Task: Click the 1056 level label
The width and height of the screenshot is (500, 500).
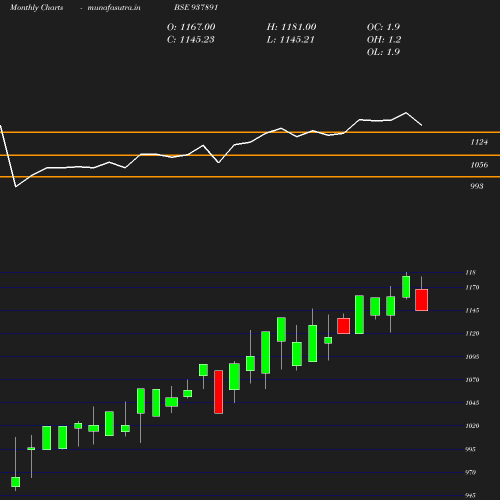Action: (479, 165)
